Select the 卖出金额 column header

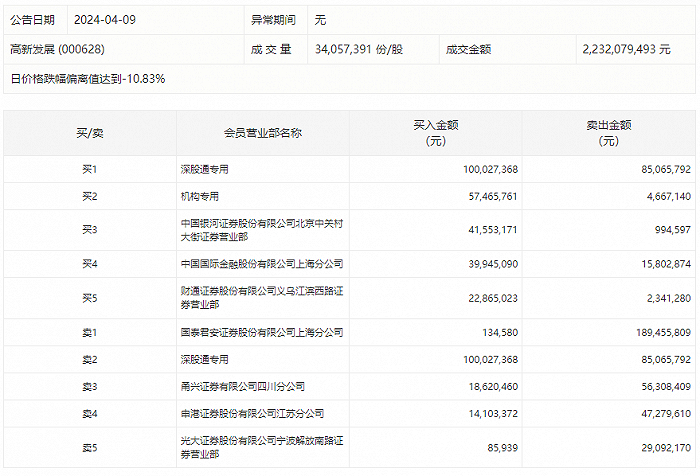(609, 133)
